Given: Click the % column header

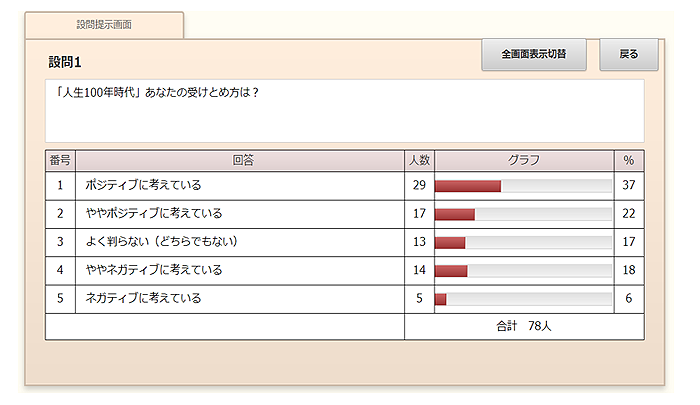Looking at the screenshot, I should [629, 160].
